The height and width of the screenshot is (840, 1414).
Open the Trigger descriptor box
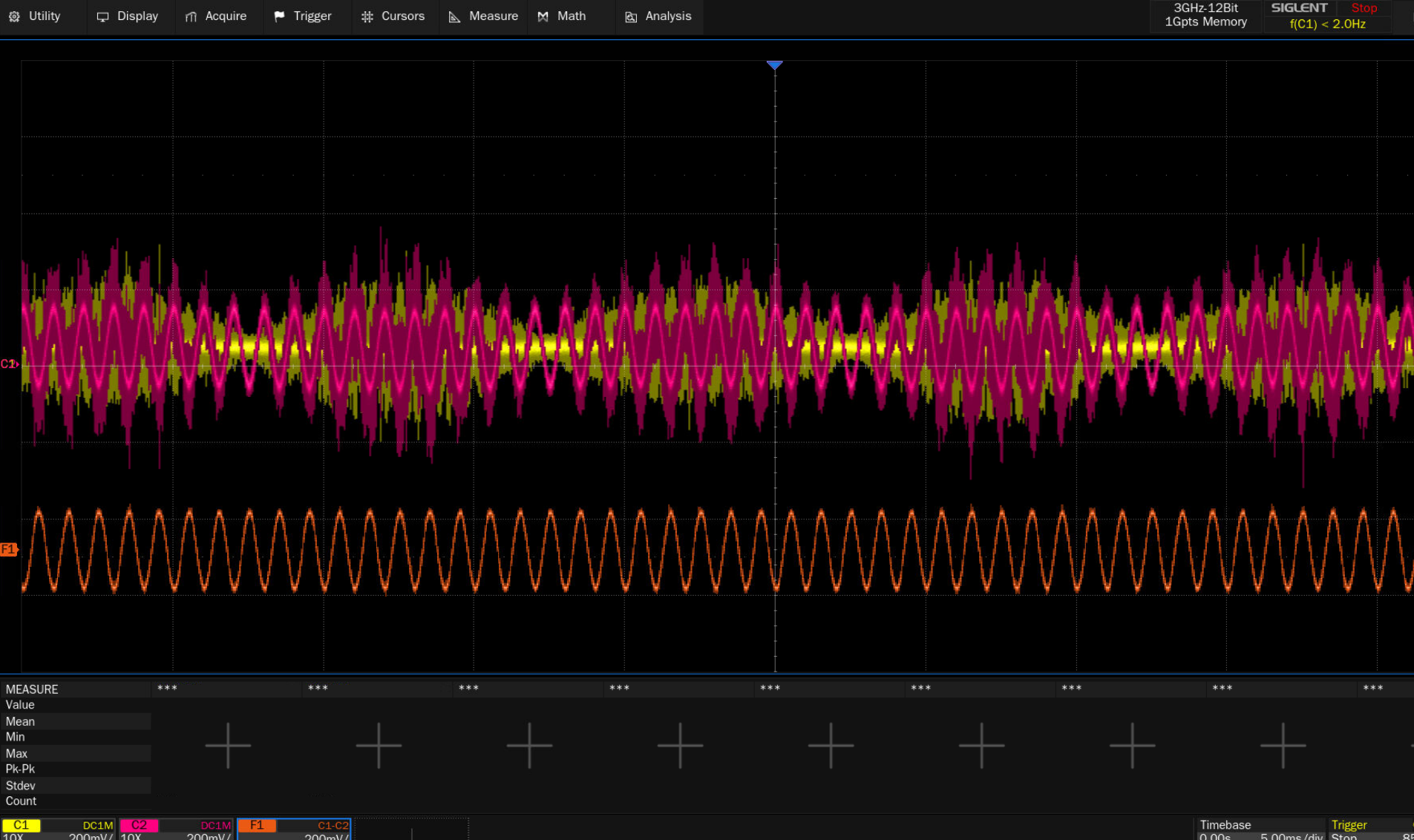[x=1372, y=830]
